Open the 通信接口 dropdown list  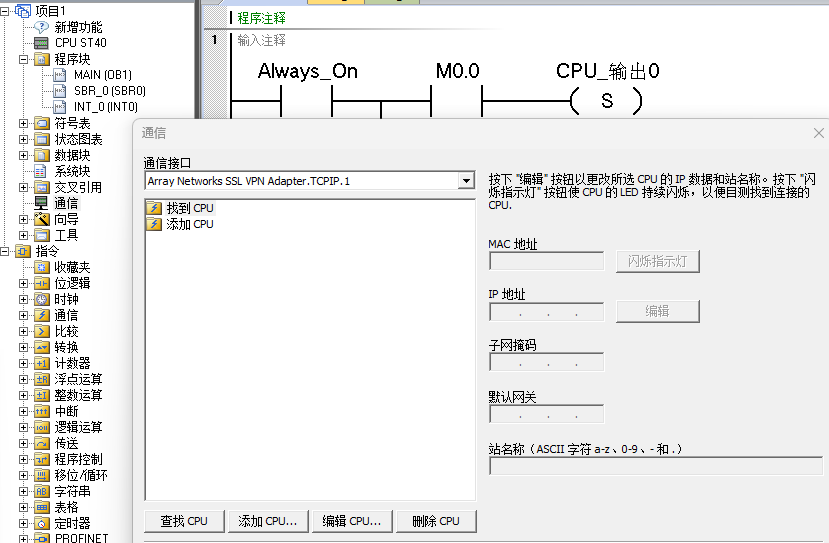[x=465, y=181]
